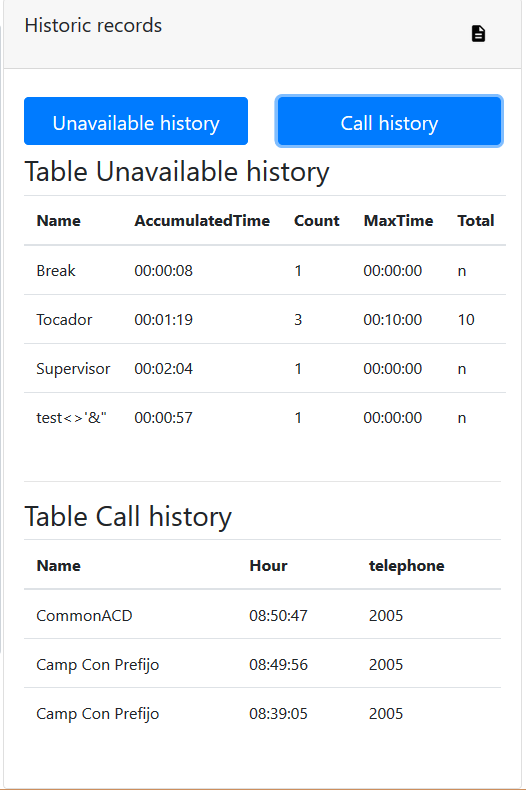Click the Historic records panel title
The height and width of the screenshot is (790, 526).
[x=93, y=25]
